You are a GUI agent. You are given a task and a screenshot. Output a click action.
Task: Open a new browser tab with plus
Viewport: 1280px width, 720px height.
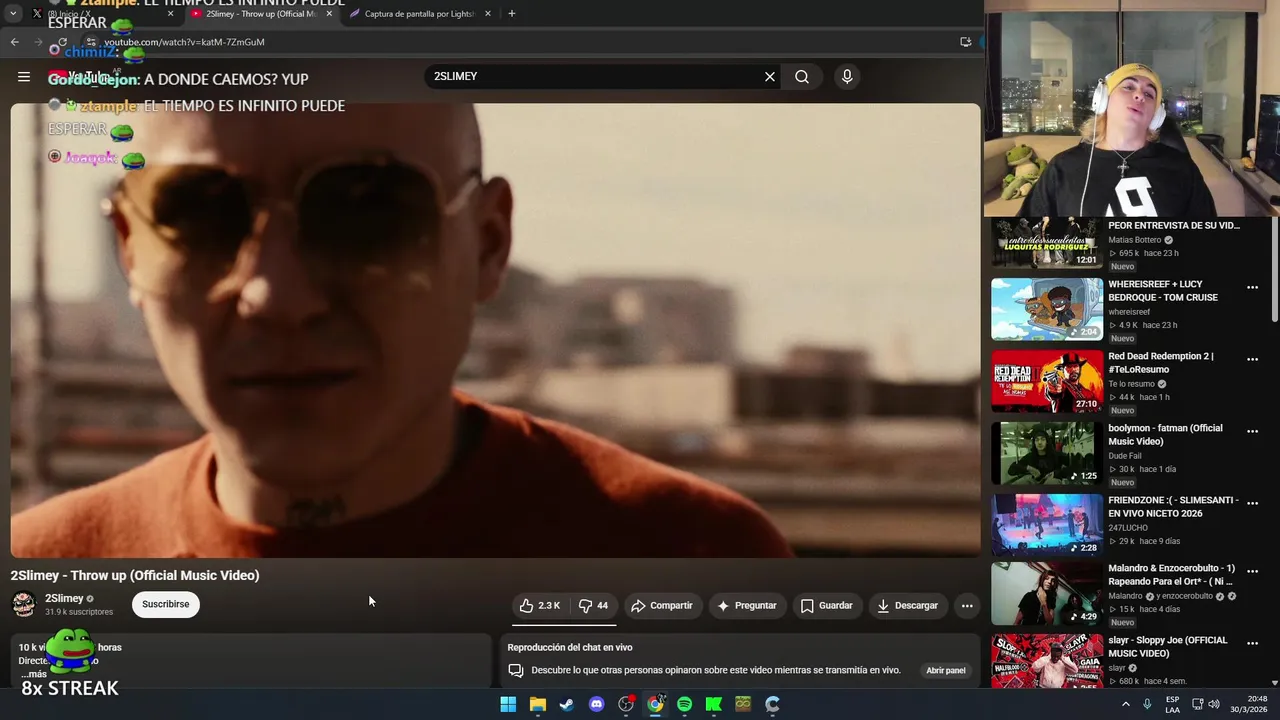point(512,14)
